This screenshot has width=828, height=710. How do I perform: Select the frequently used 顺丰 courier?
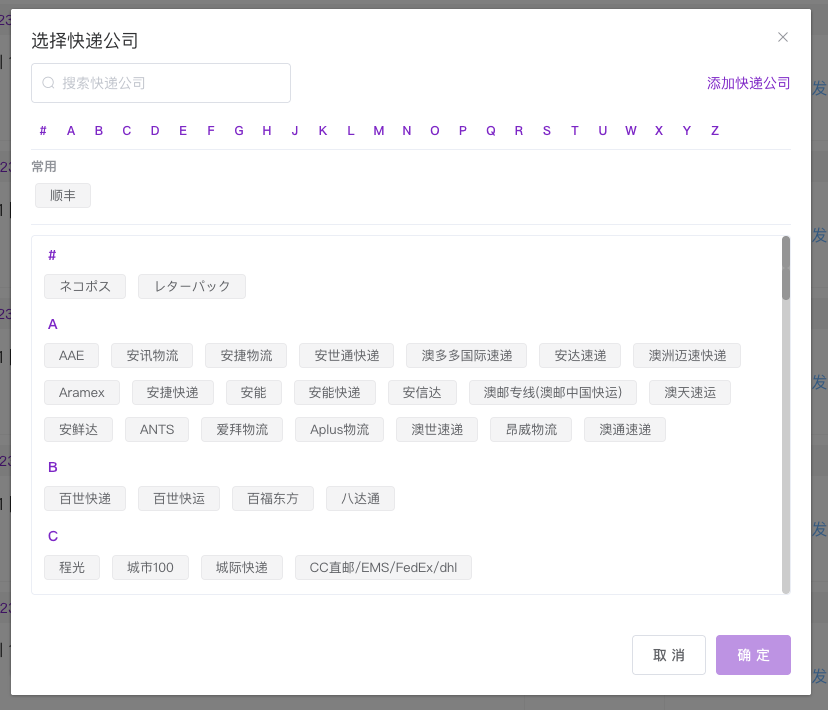pyautogui.click(x=63, y=195)
